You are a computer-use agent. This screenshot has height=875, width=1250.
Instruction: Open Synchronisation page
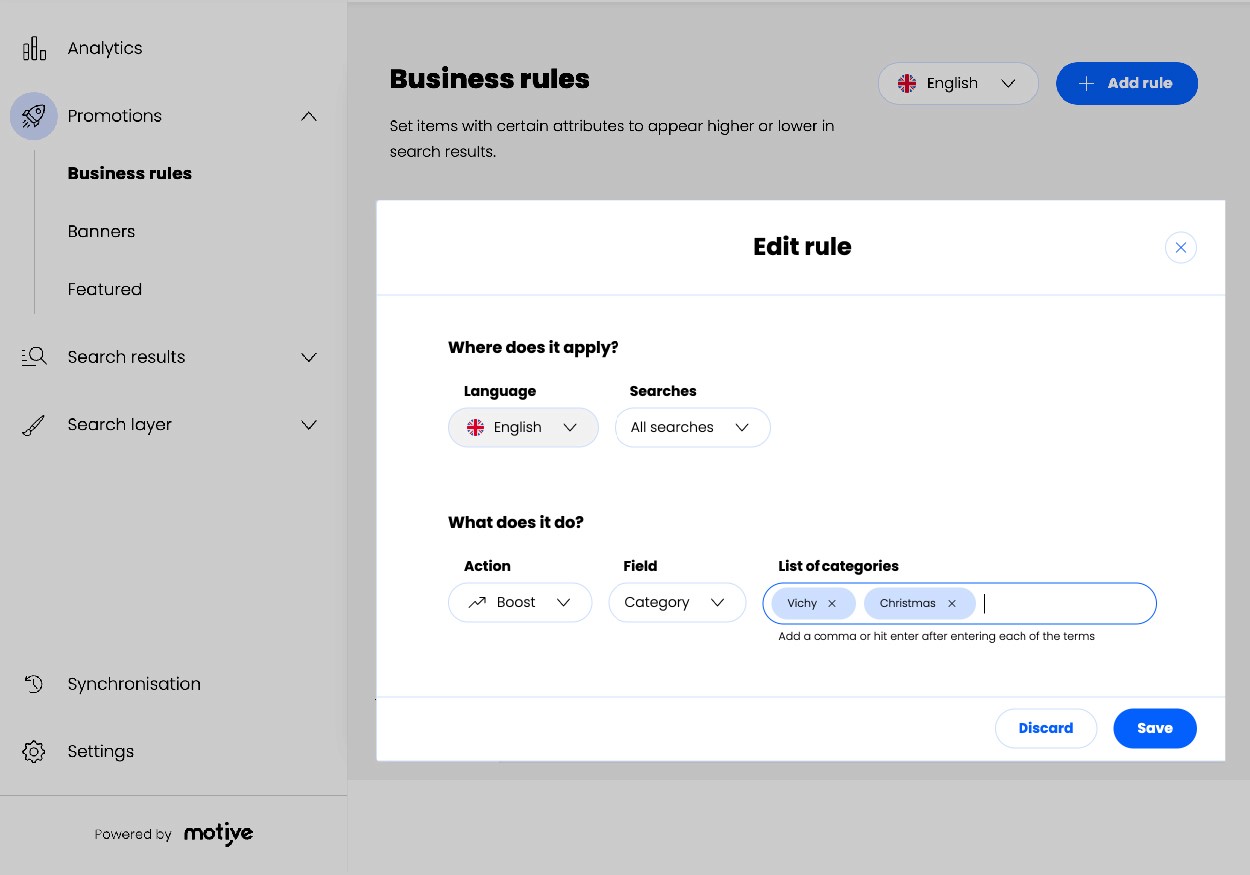[x=134, y=684]
